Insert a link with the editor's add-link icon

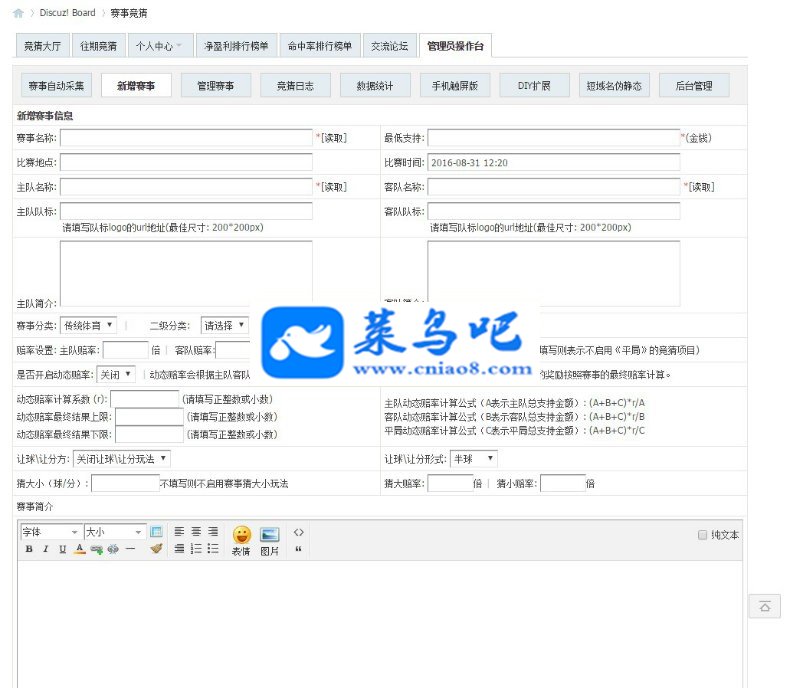coord(96,549)
